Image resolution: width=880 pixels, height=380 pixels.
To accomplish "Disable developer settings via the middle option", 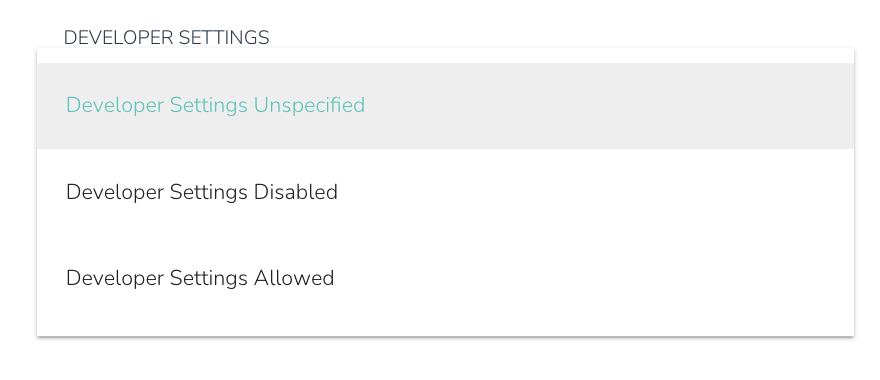I will click(445, 192).
